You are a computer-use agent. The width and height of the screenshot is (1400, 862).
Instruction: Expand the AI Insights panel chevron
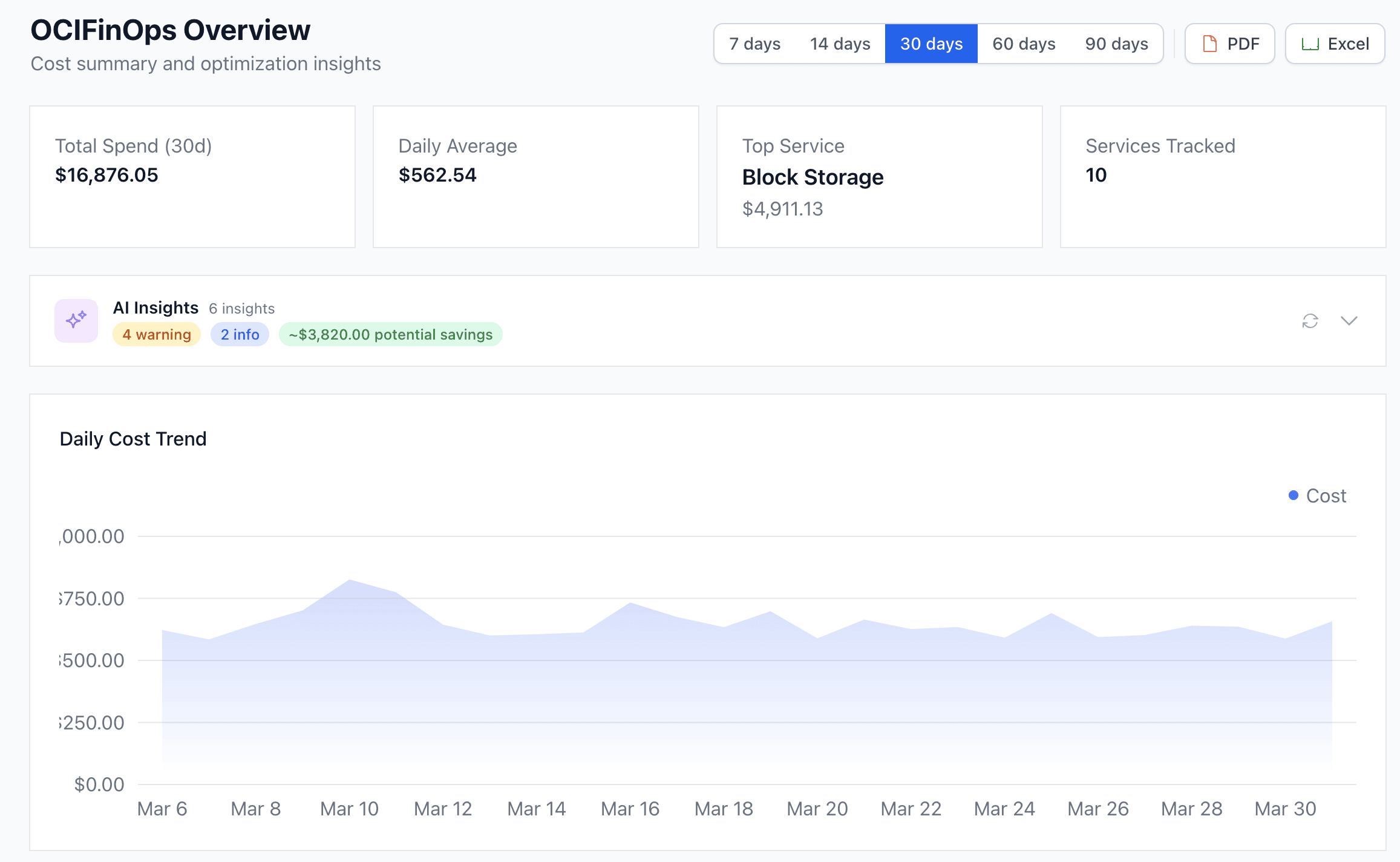(x=1349, y=321)
